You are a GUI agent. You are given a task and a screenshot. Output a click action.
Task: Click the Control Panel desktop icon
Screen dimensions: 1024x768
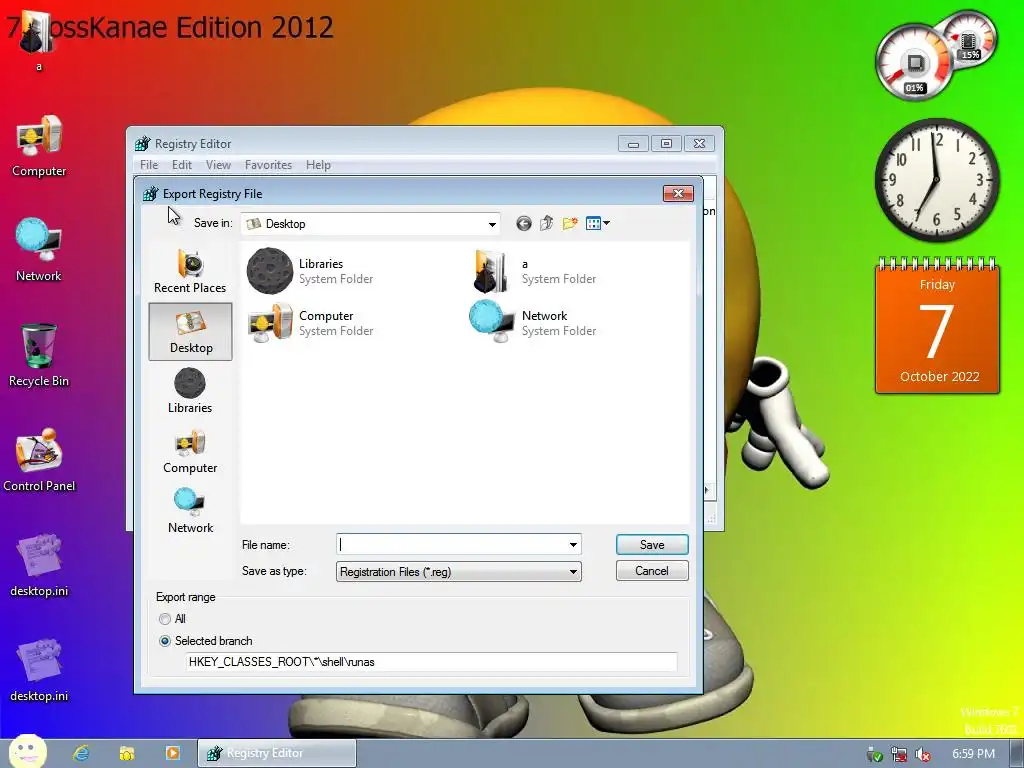point(39,460)
